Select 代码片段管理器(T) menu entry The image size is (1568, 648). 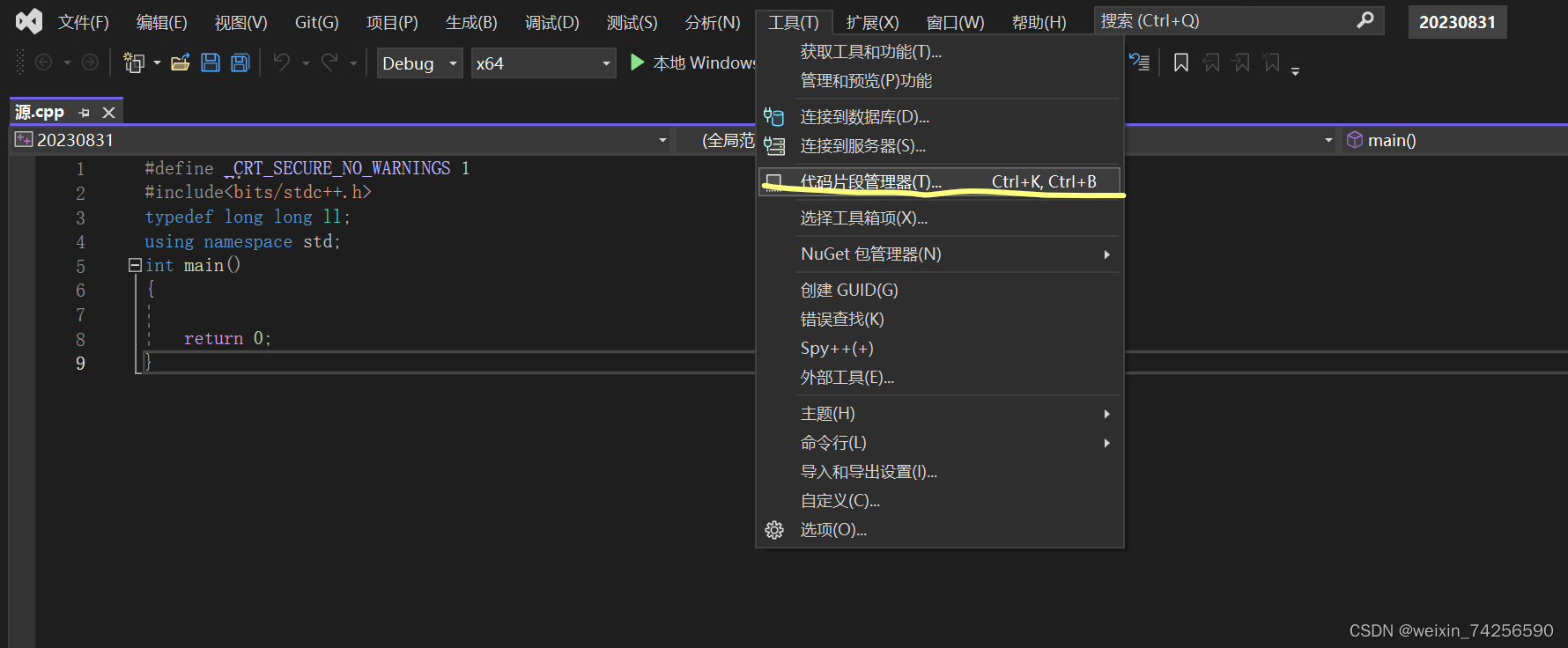940,182
